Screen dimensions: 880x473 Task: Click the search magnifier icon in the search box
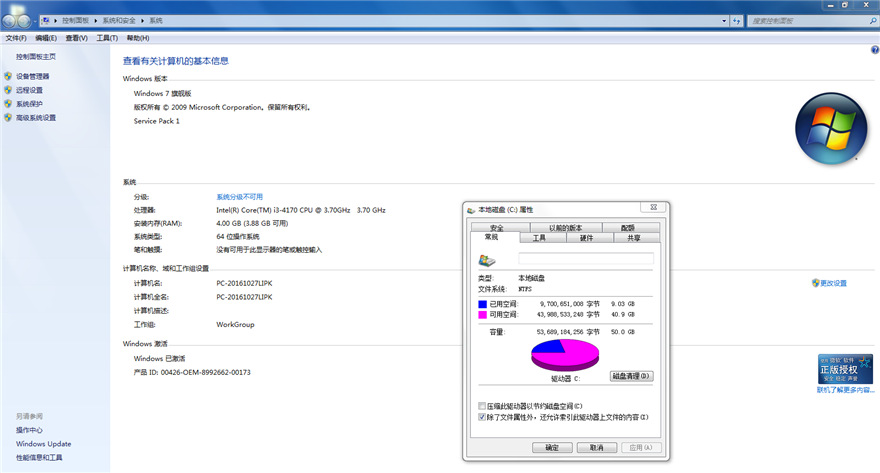click(x=873, y=21)
